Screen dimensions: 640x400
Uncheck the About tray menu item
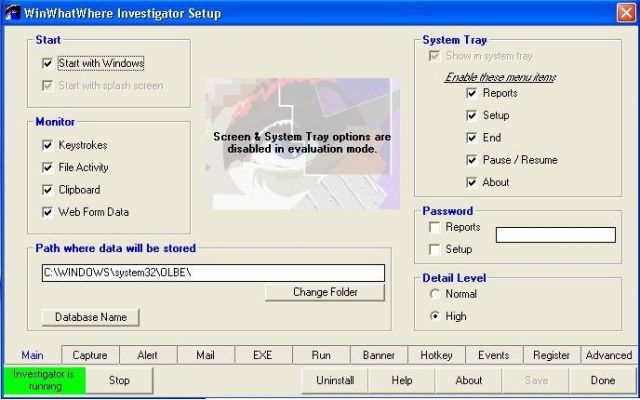pyautogui.click(x=472, y=182)
